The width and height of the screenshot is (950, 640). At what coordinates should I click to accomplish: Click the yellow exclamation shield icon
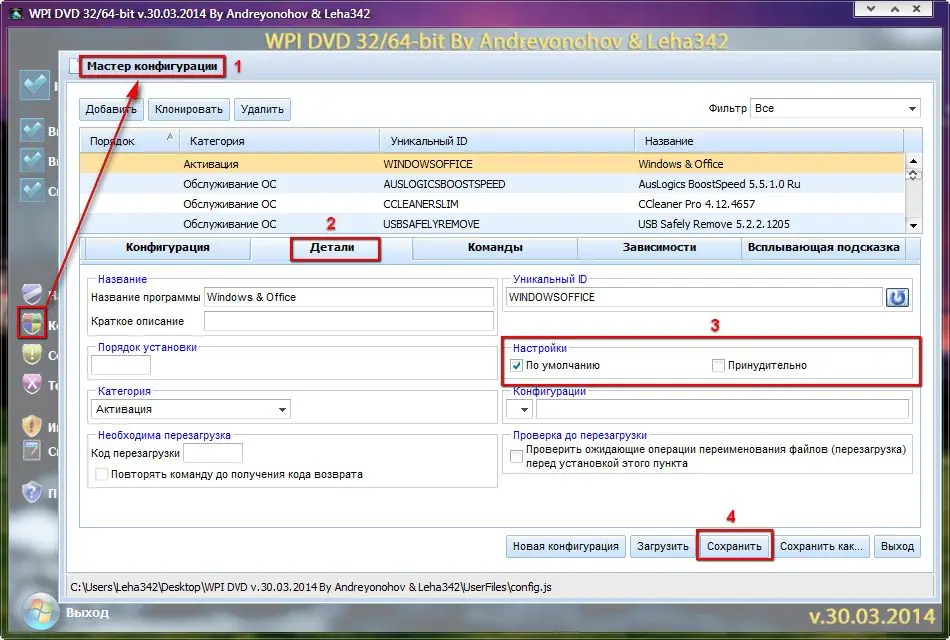(x=32, y=353)
